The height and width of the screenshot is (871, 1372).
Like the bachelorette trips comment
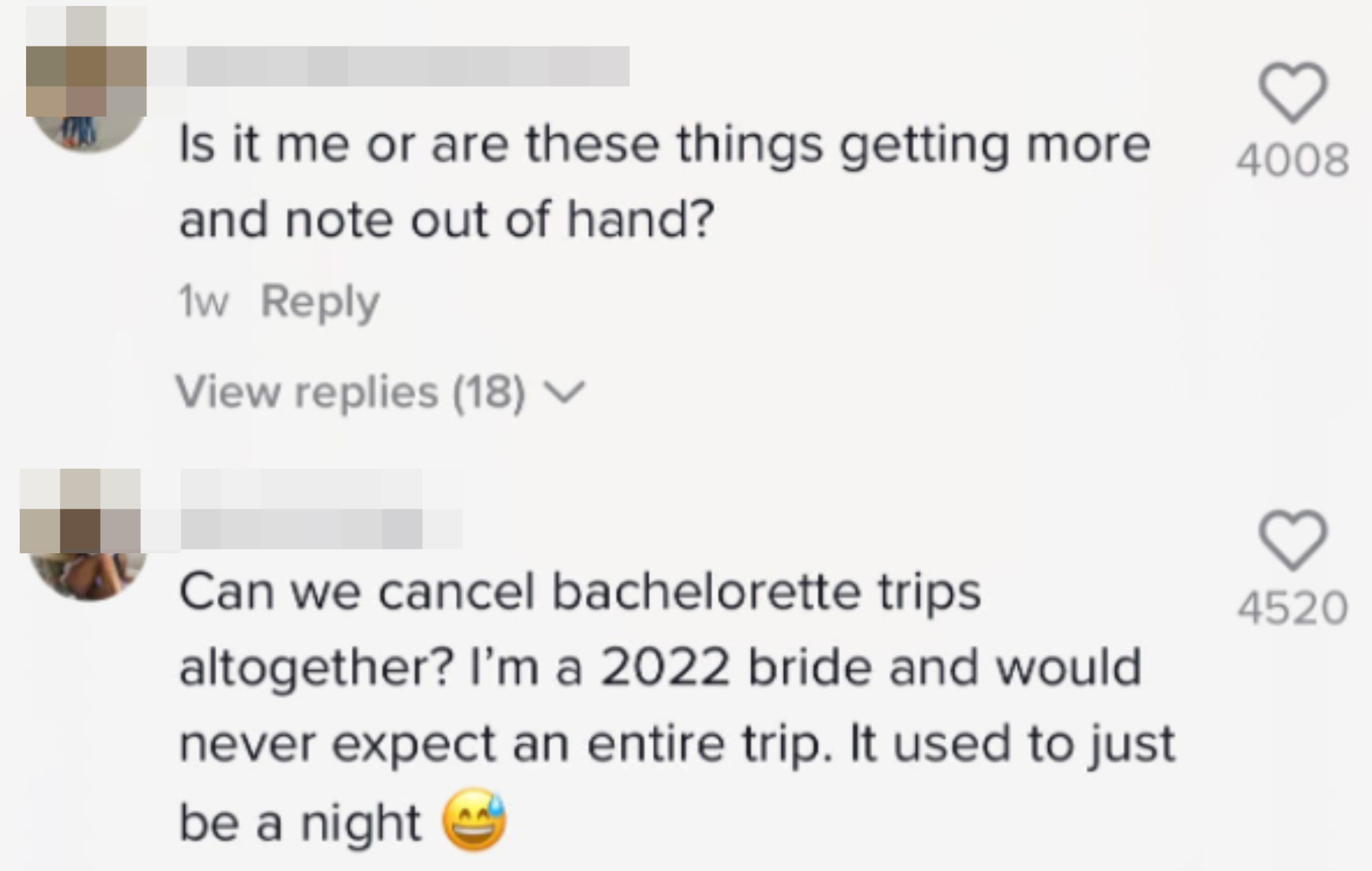pyautogui.click(x=1293, y=540)
